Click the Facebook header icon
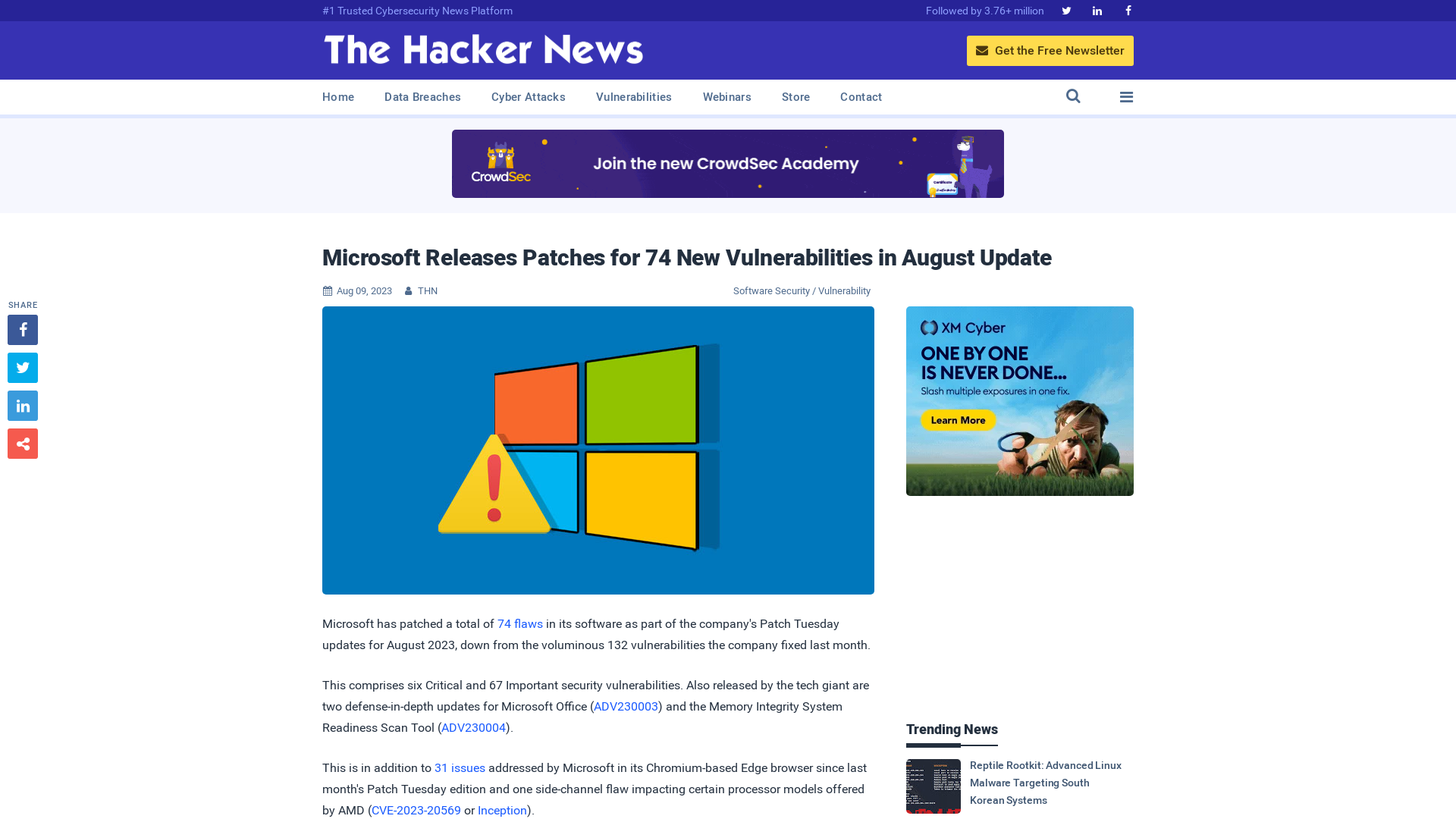The image size is (1456, 819). (x=1127, y=10)
